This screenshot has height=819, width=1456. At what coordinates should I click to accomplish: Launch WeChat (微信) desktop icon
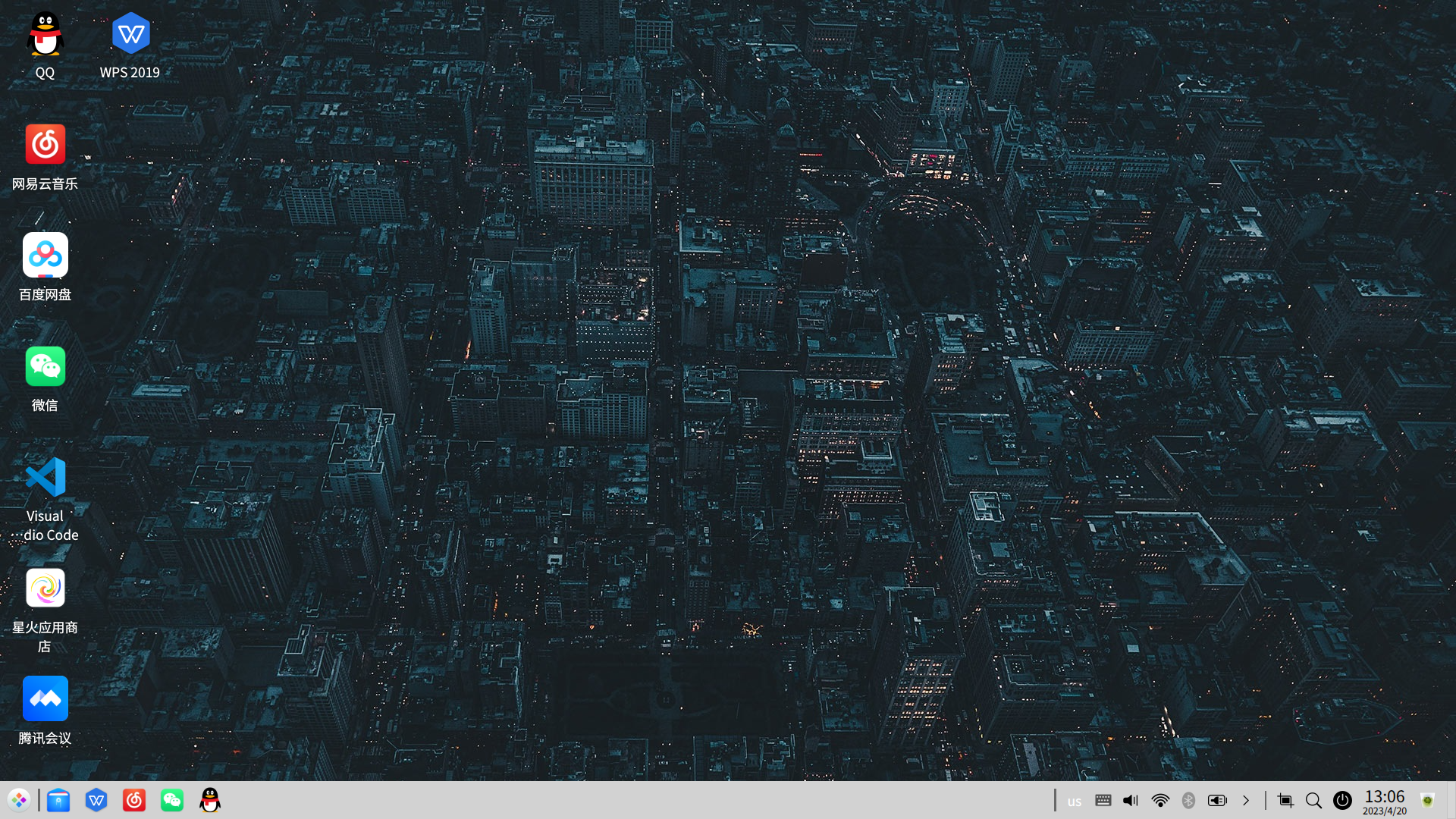(45, 366)
